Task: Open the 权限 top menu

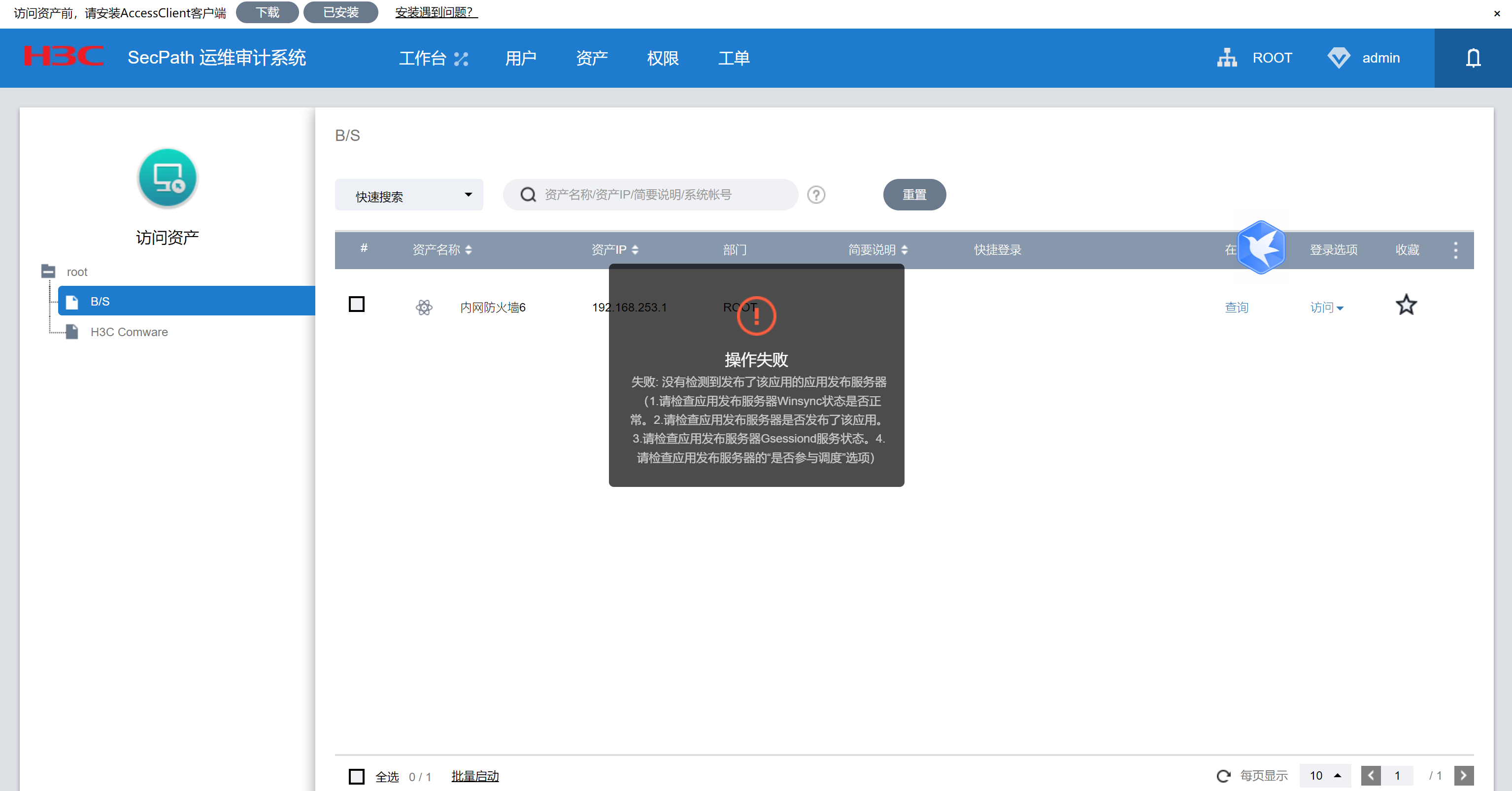Action: pos(662,58)
